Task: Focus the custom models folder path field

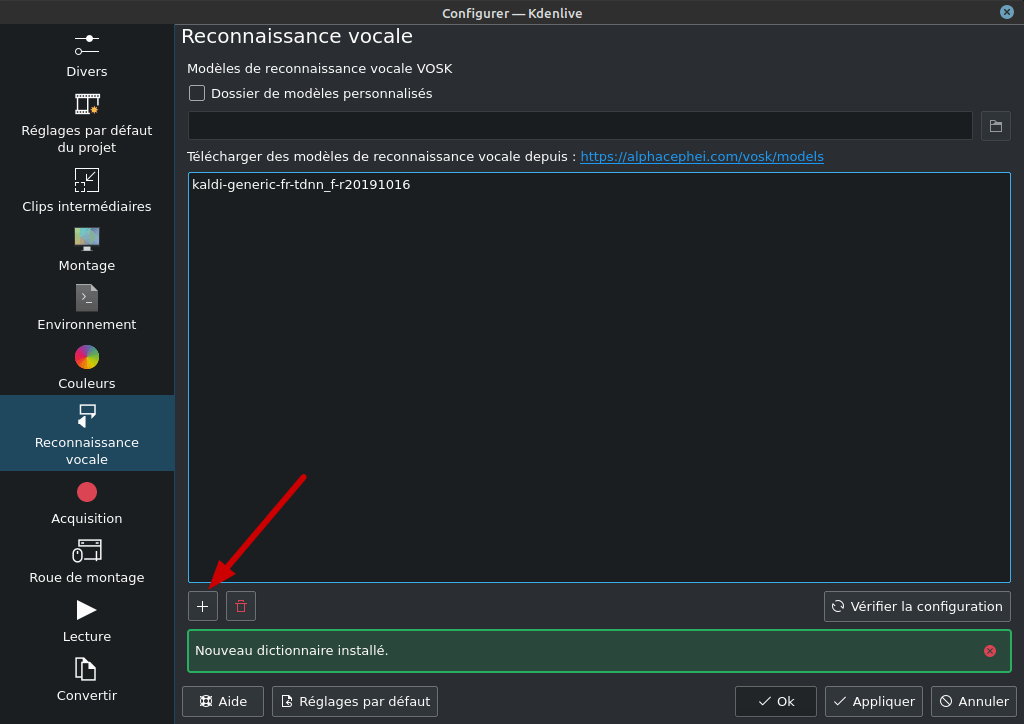Action: point(580,126)
